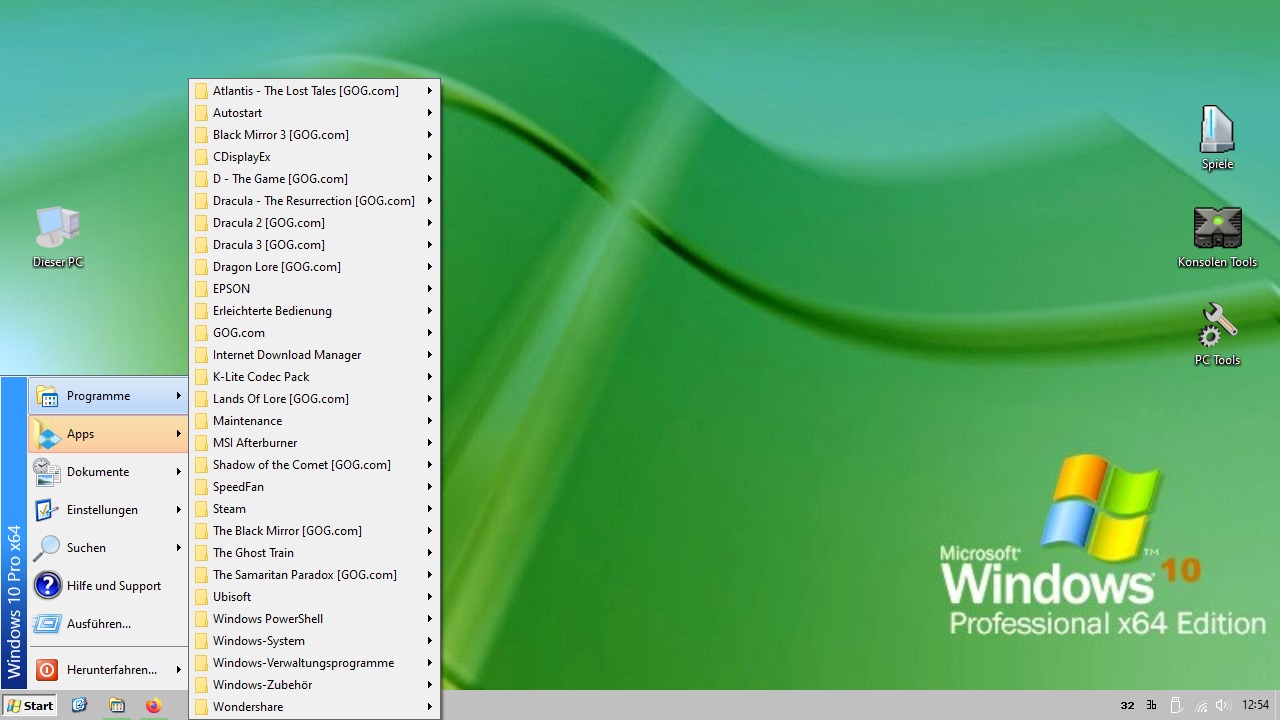
Task: Open Erleichterte Bedienung folder
Action: pyautogui.click(x=314, y=311)
